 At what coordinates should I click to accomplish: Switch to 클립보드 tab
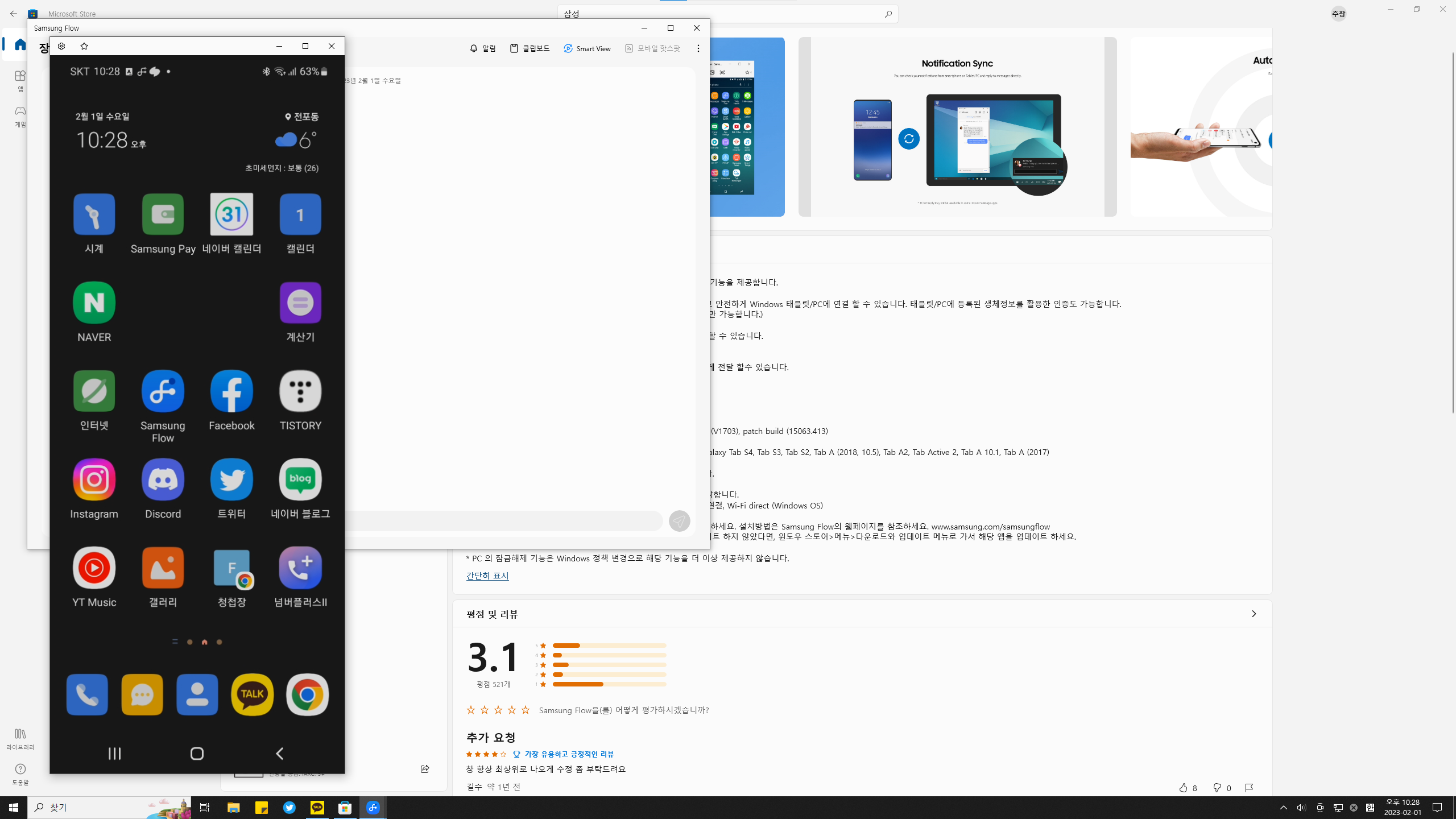point(530,48)
